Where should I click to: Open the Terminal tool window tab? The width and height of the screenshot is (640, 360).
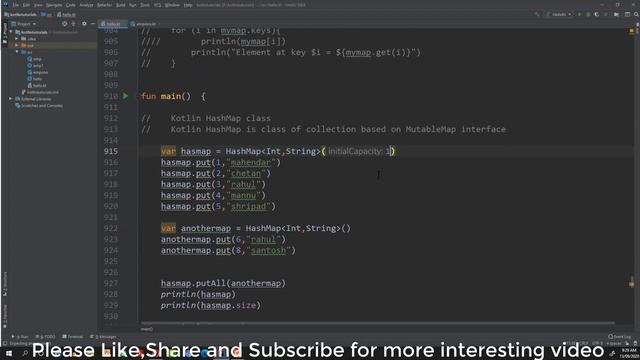73,337
